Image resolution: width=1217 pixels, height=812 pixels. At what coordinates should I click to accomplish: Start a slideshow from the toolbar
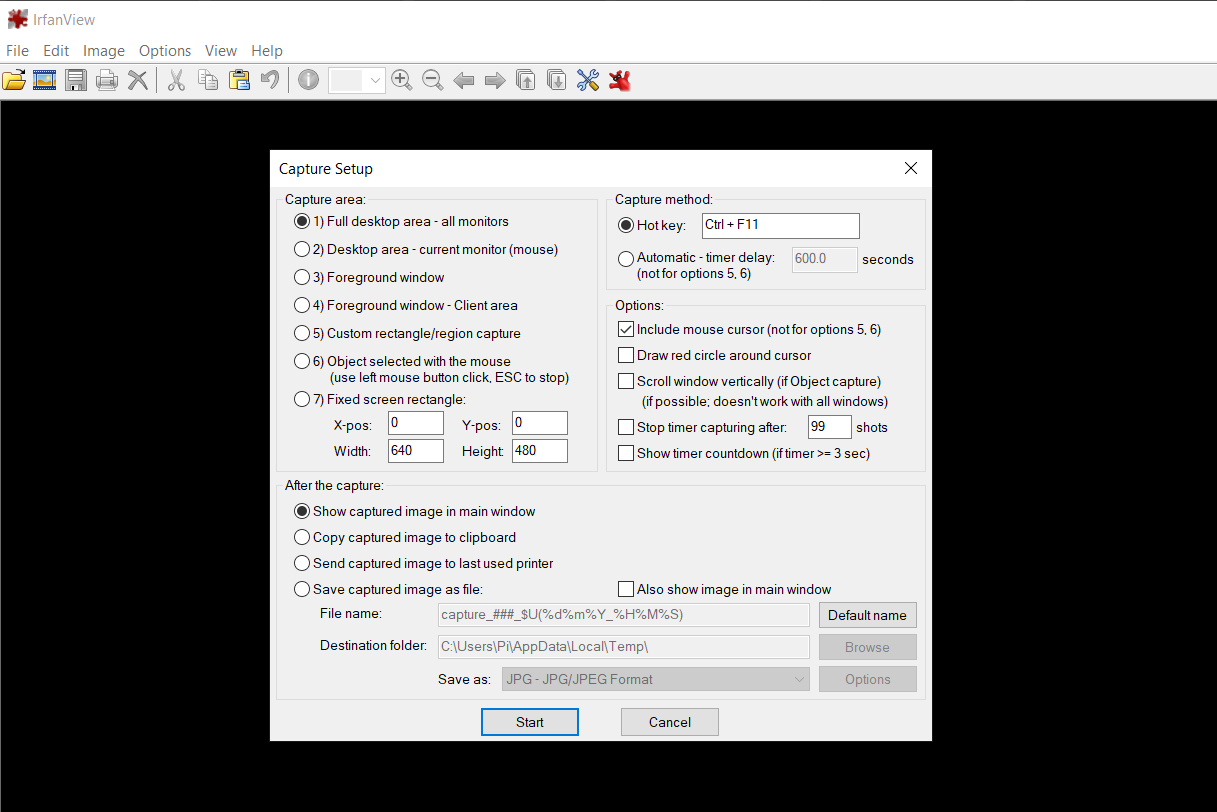click(45, 80)
